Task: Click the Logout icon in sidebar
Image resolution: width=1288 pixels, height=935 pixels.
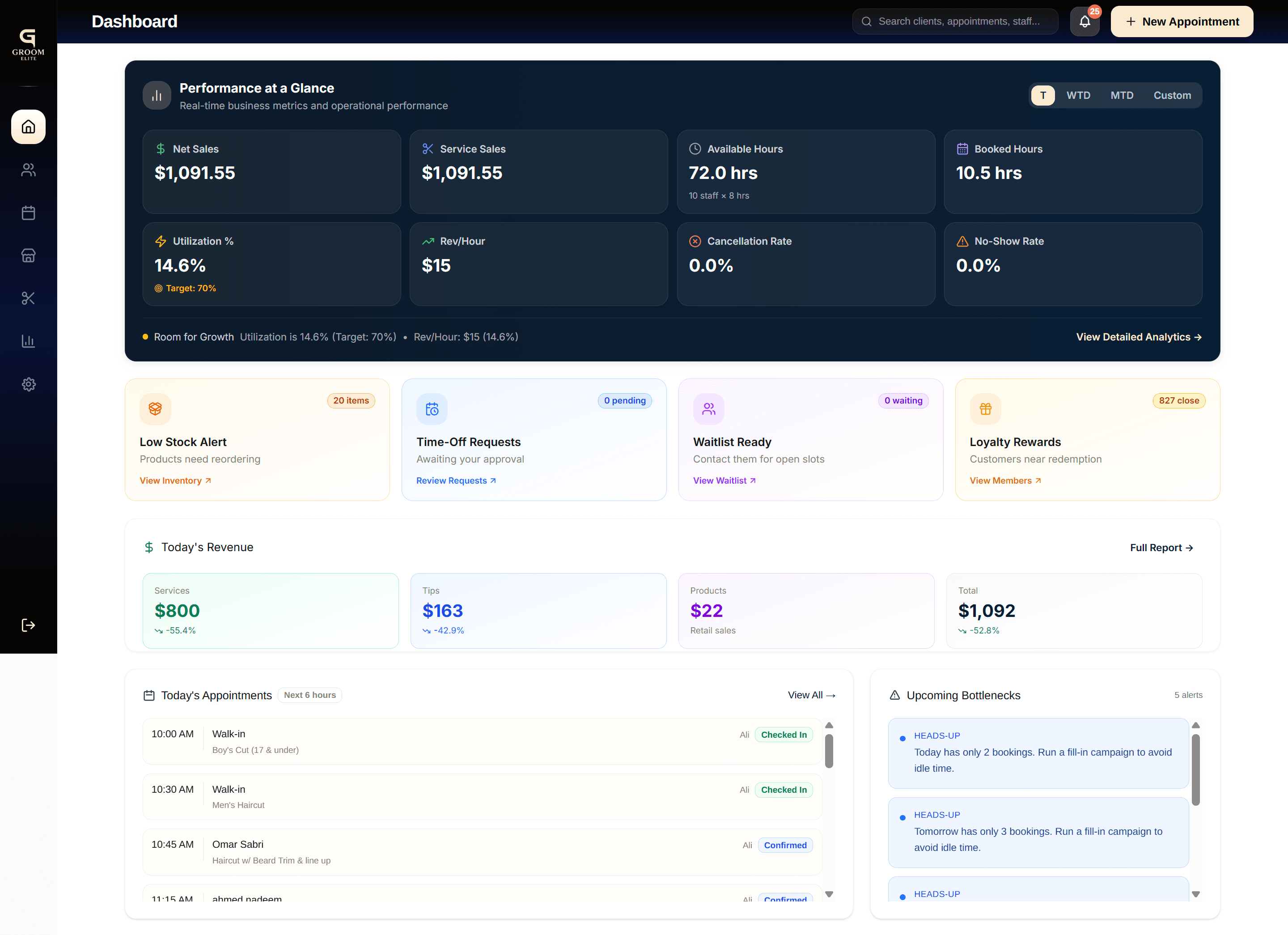Action: click(28, 625)
